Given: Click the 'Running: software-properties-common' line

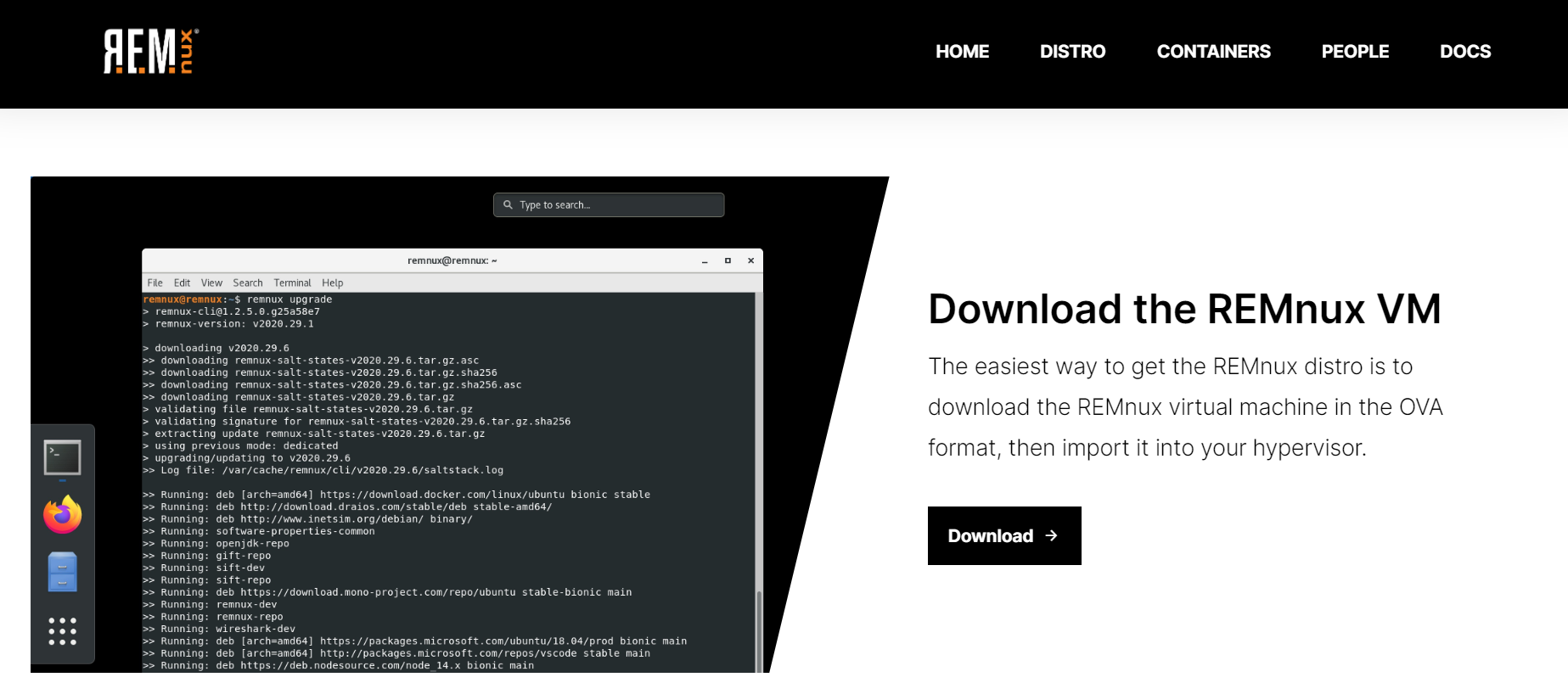Looking at the screenshot, I should coord(258,531).
